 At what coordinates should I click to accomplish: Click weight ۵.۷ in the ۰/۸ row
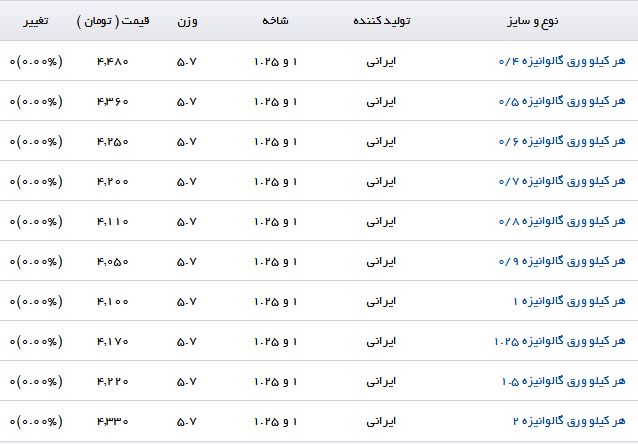pyautogui.click(x=187, y=222)
